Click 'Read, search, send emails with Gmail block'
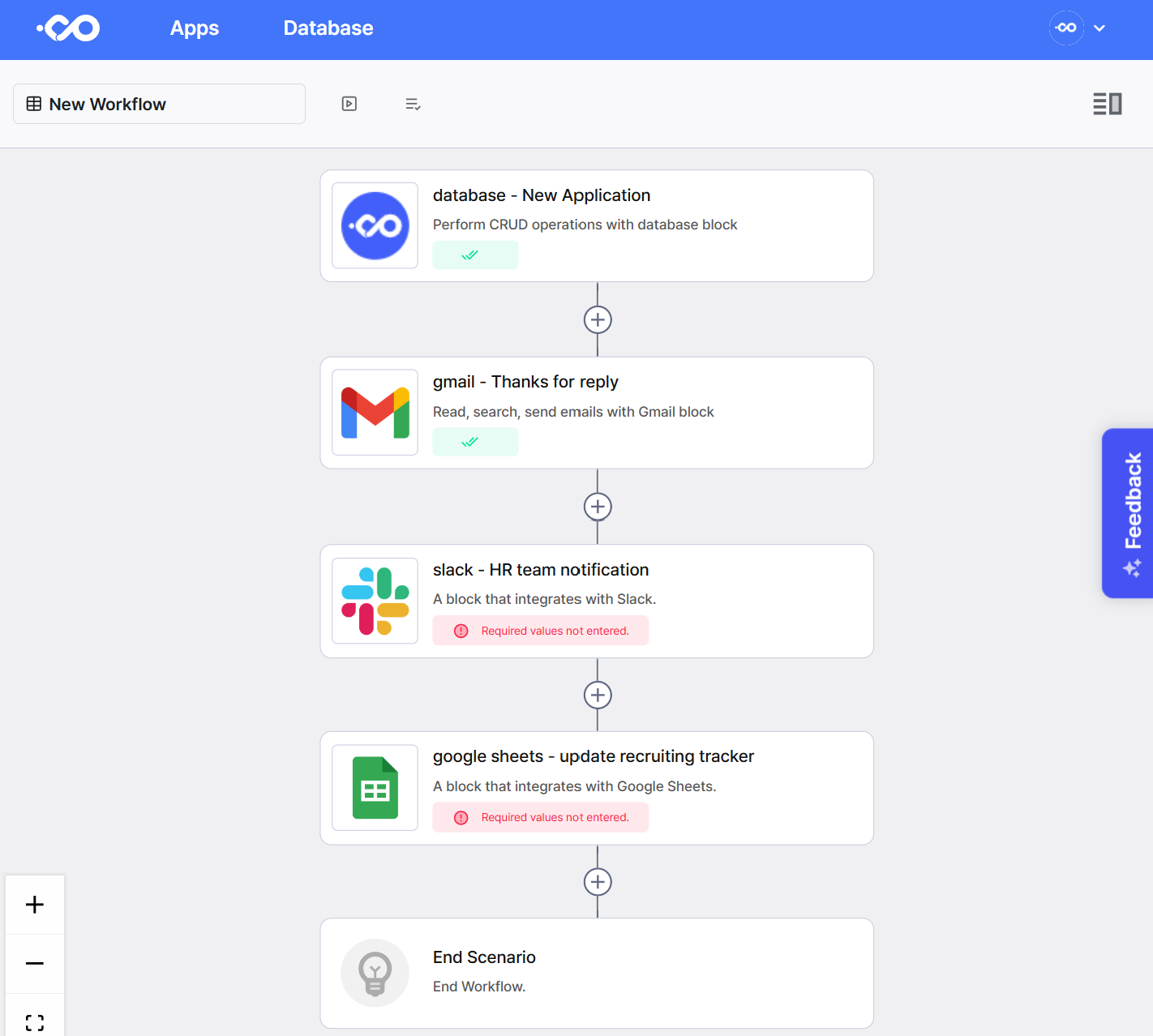The height and width of the screenshot is (1036, 1153). point(573,412)
